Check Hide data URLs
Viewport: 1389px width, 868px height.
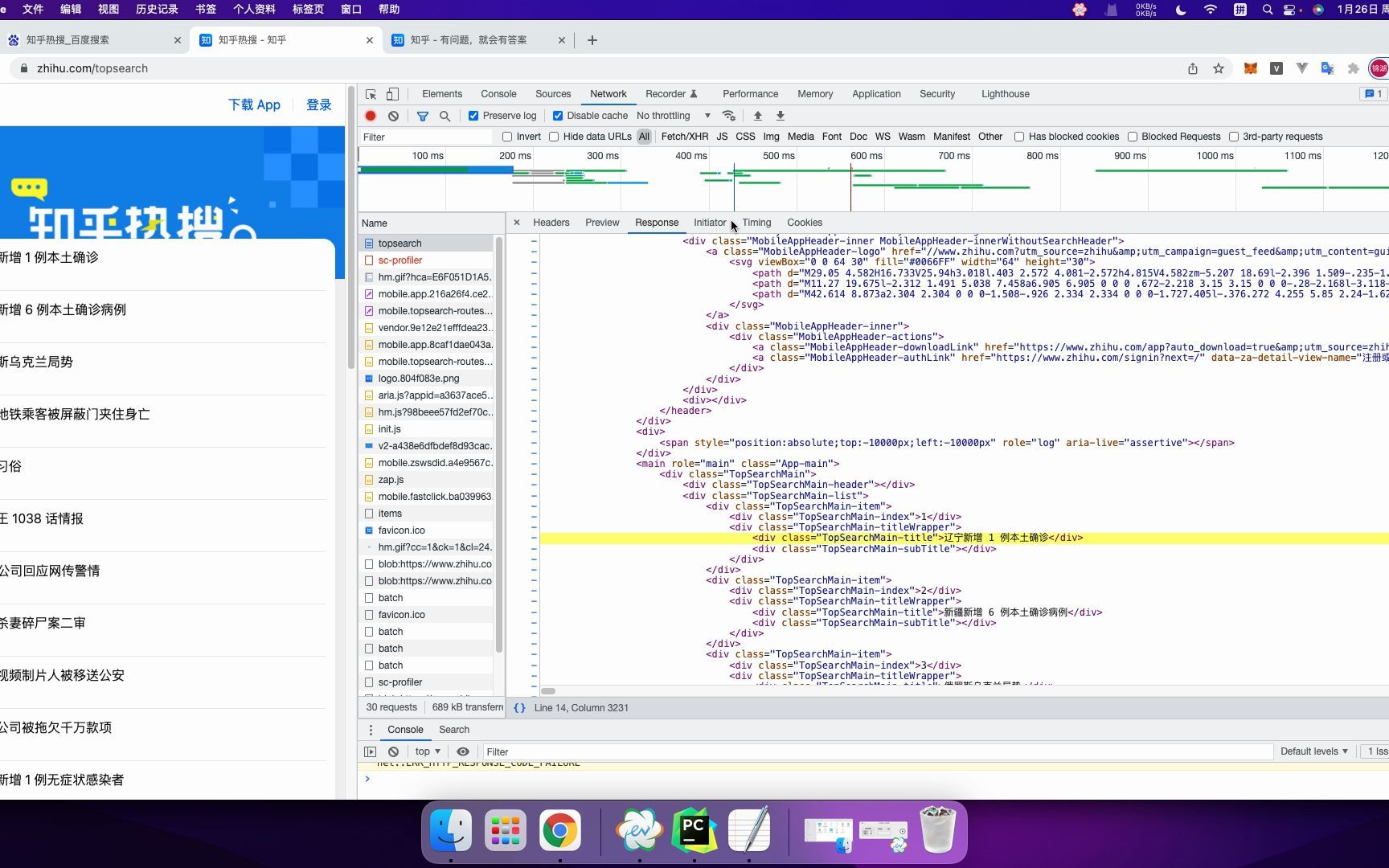coord(554,137)
